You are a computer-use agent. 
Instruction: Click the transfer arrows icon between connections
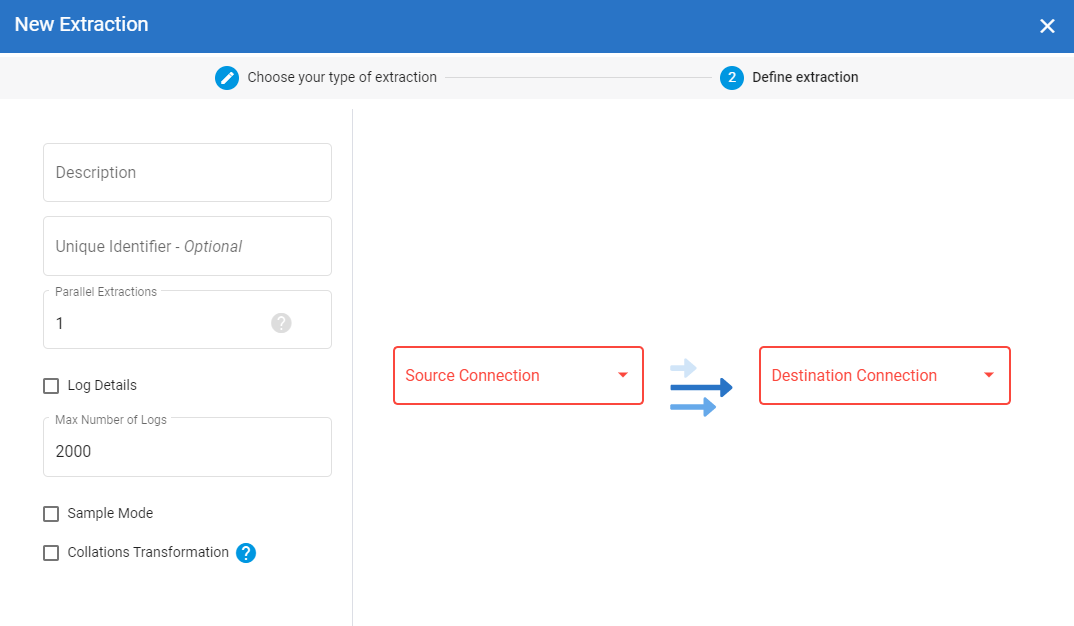[700, 386]
